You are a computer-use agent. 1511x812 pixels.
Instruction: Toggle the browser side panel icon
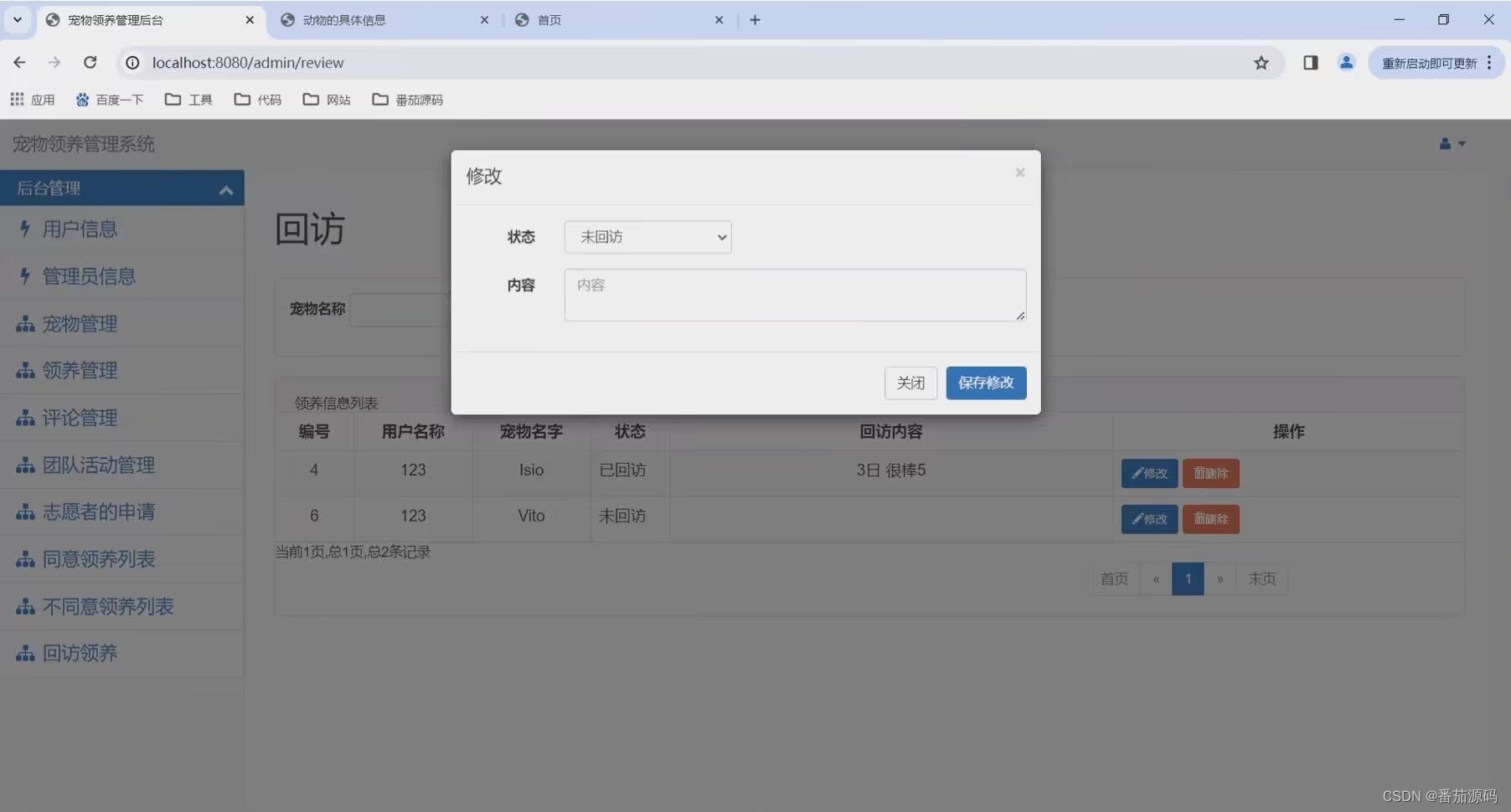(1311, 63)
